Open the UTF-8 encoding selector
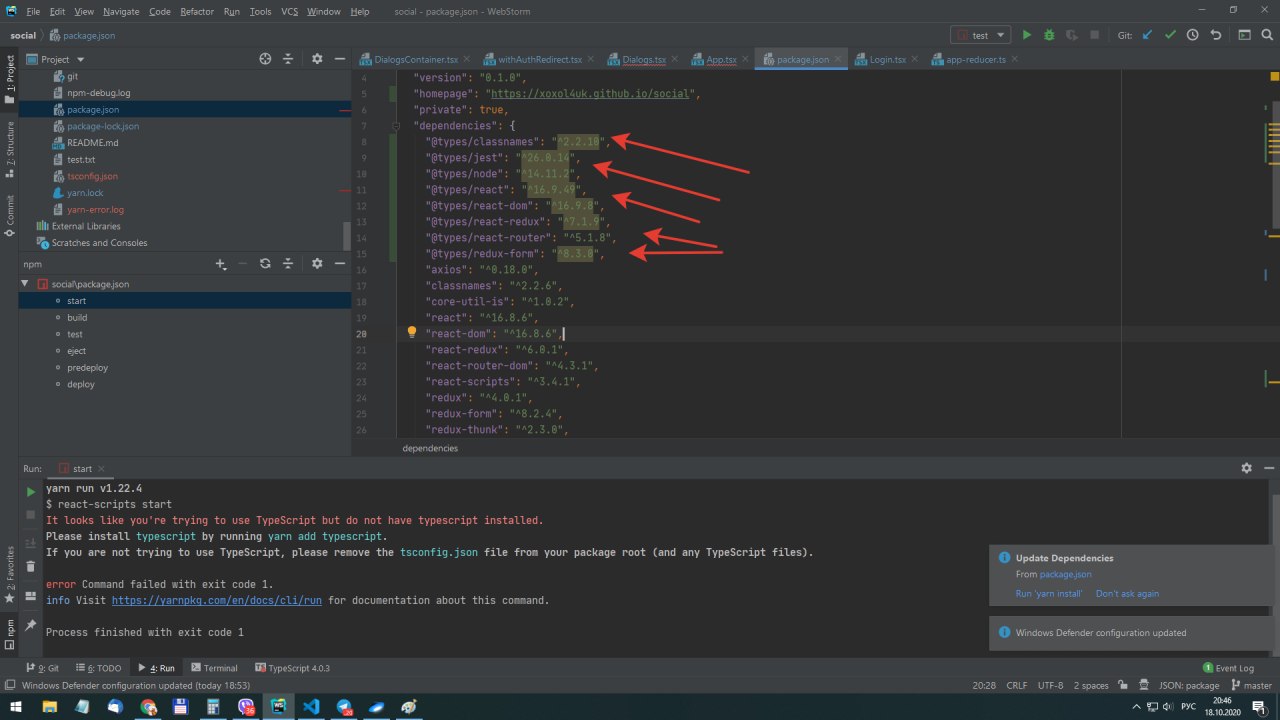This screenshot has height=720, width=1280. 1050,686
